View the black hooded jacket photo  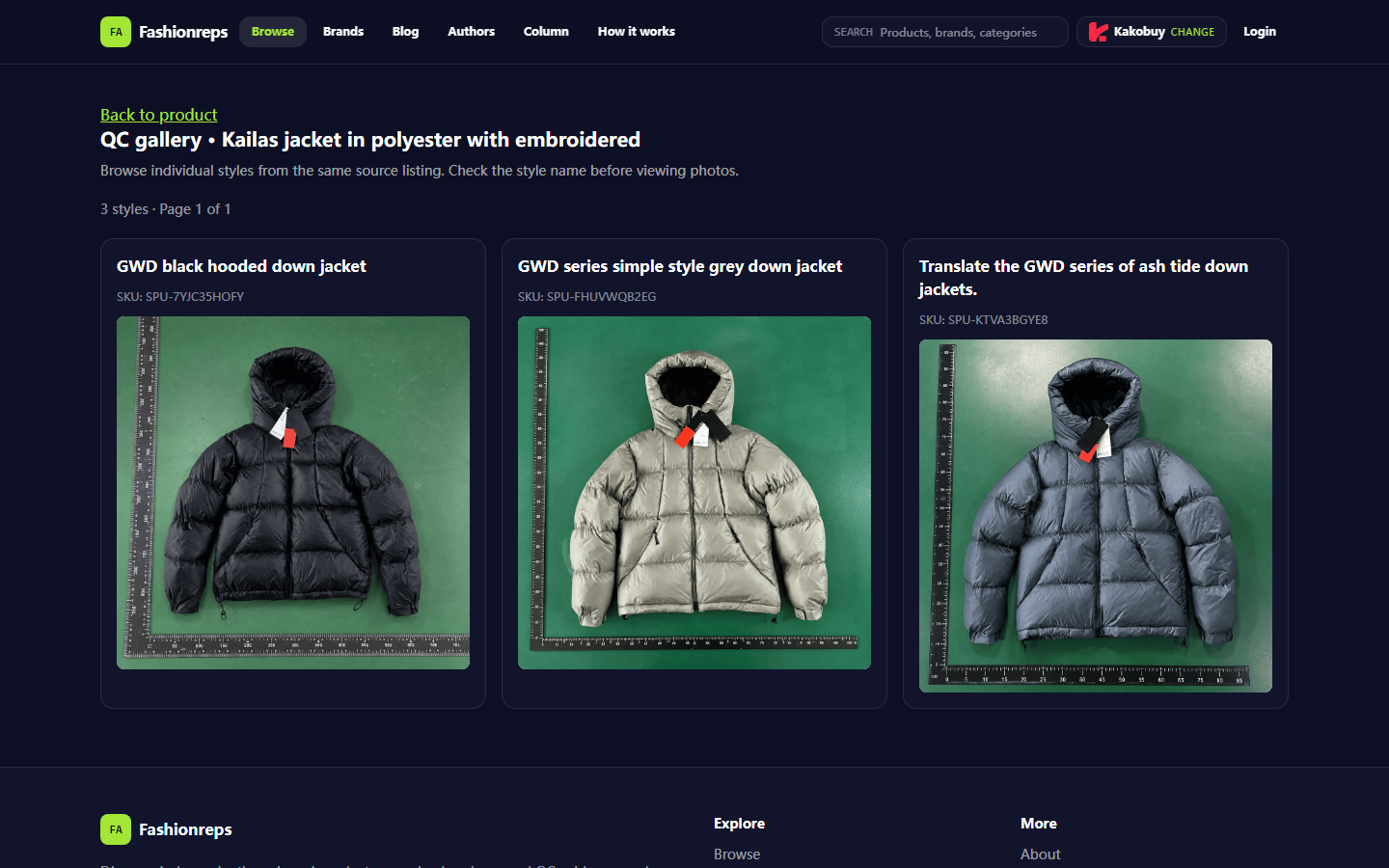pyautogui.click(x=293, y=493)
